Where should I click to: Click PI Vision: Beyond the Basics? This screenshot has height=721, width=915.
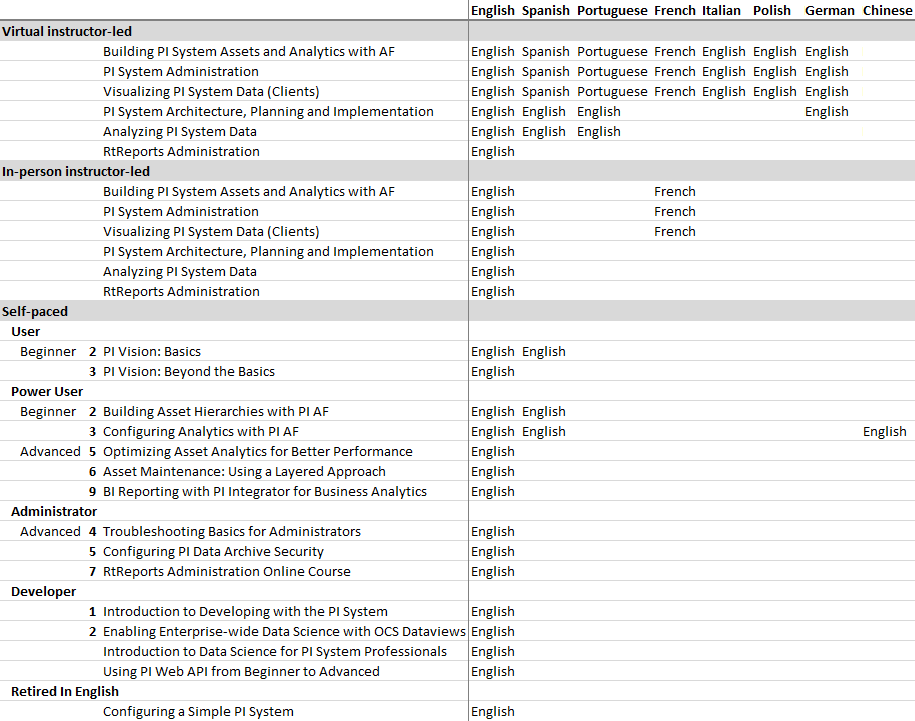pos(189,371)
